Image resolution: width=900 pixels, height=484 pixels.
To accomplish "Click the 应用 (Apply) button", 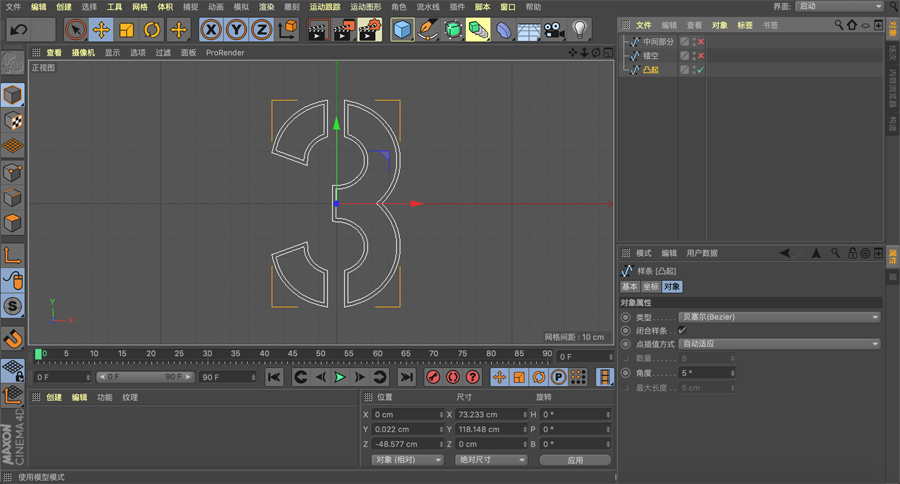I will (x=575, y=460).
